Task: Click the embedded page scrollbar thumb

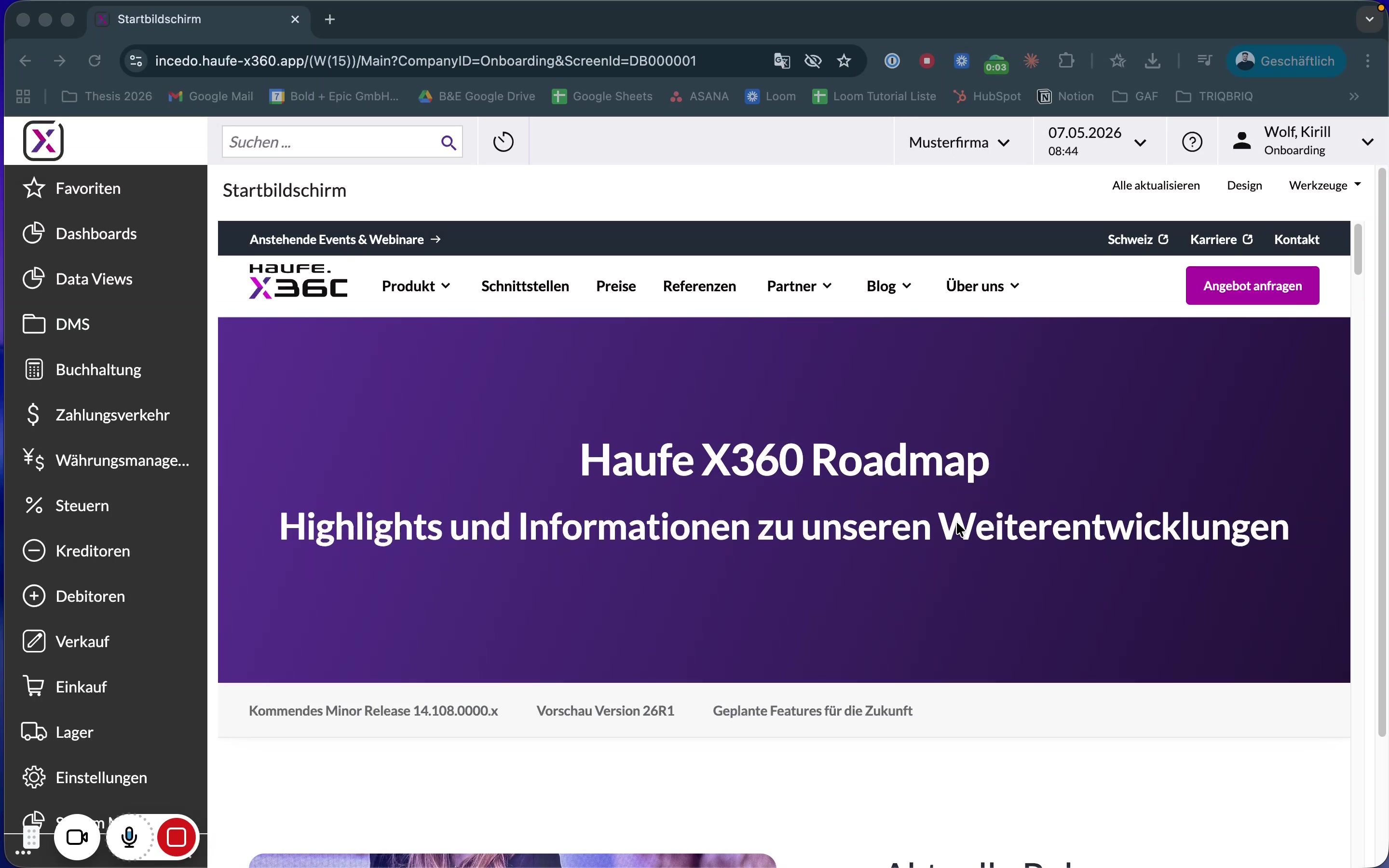Action: point(1358,250)
